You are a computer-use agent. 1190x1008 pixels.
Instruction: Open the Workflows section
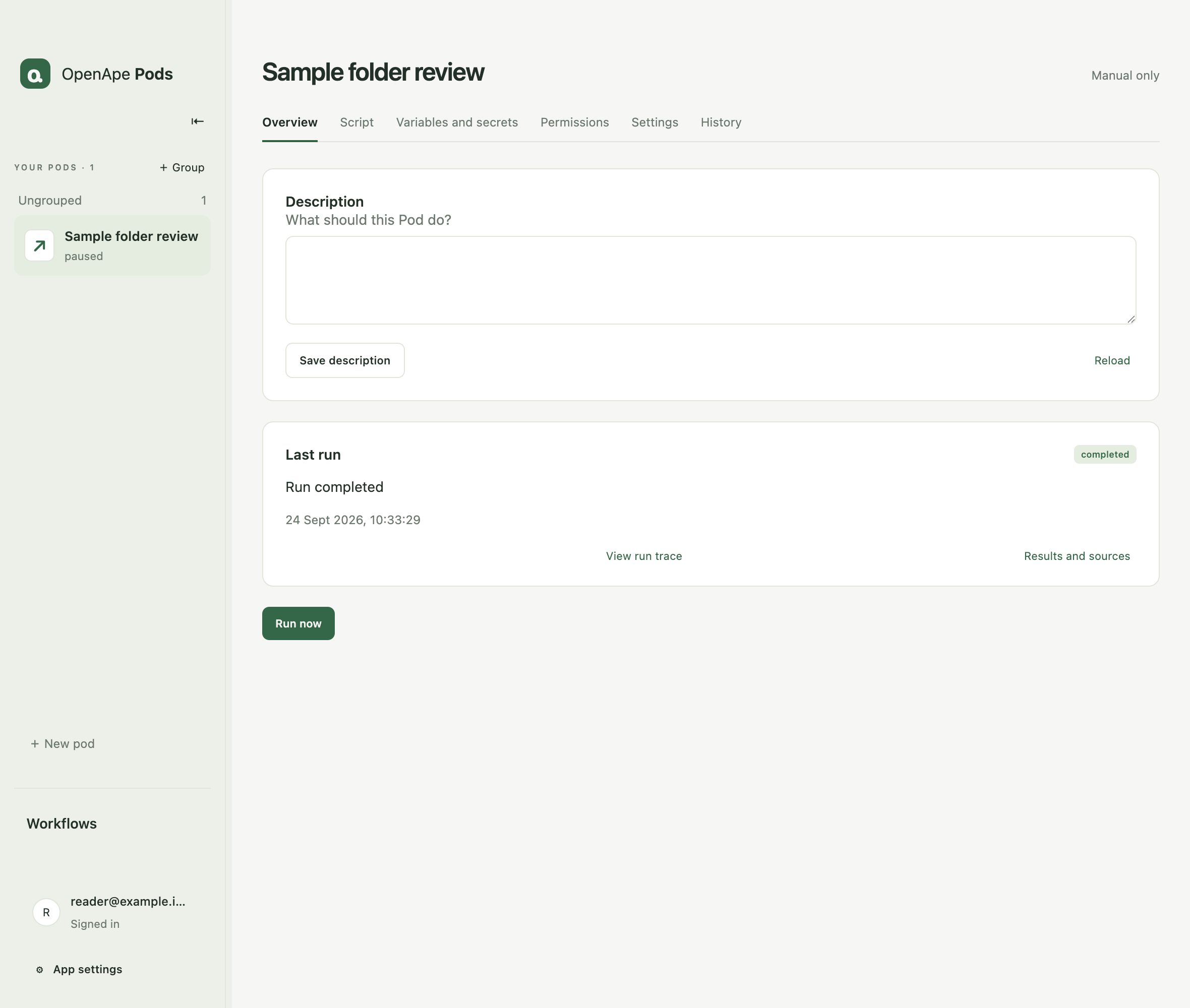62,824
